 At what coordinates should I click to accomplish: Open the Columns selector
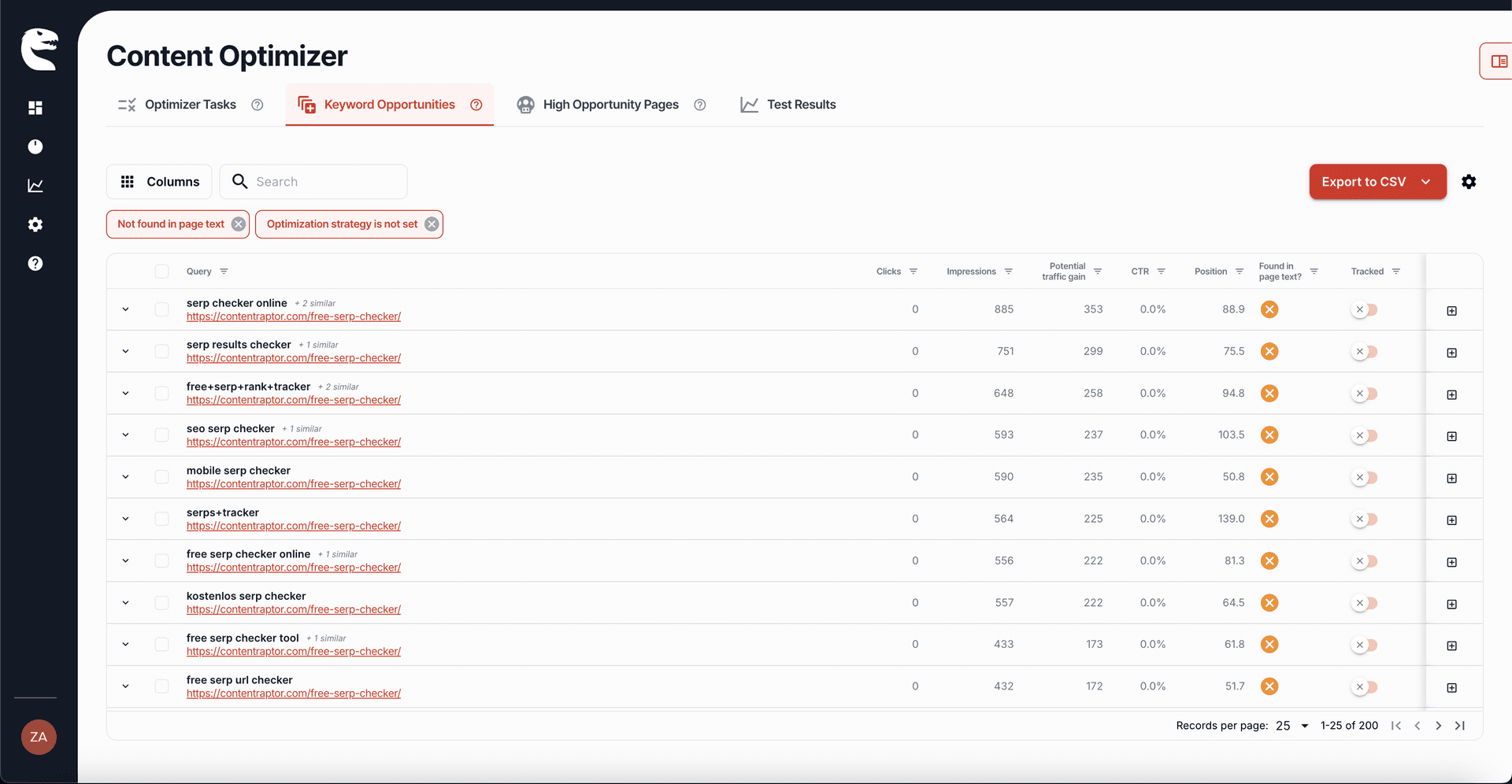(x=159, y=181)
